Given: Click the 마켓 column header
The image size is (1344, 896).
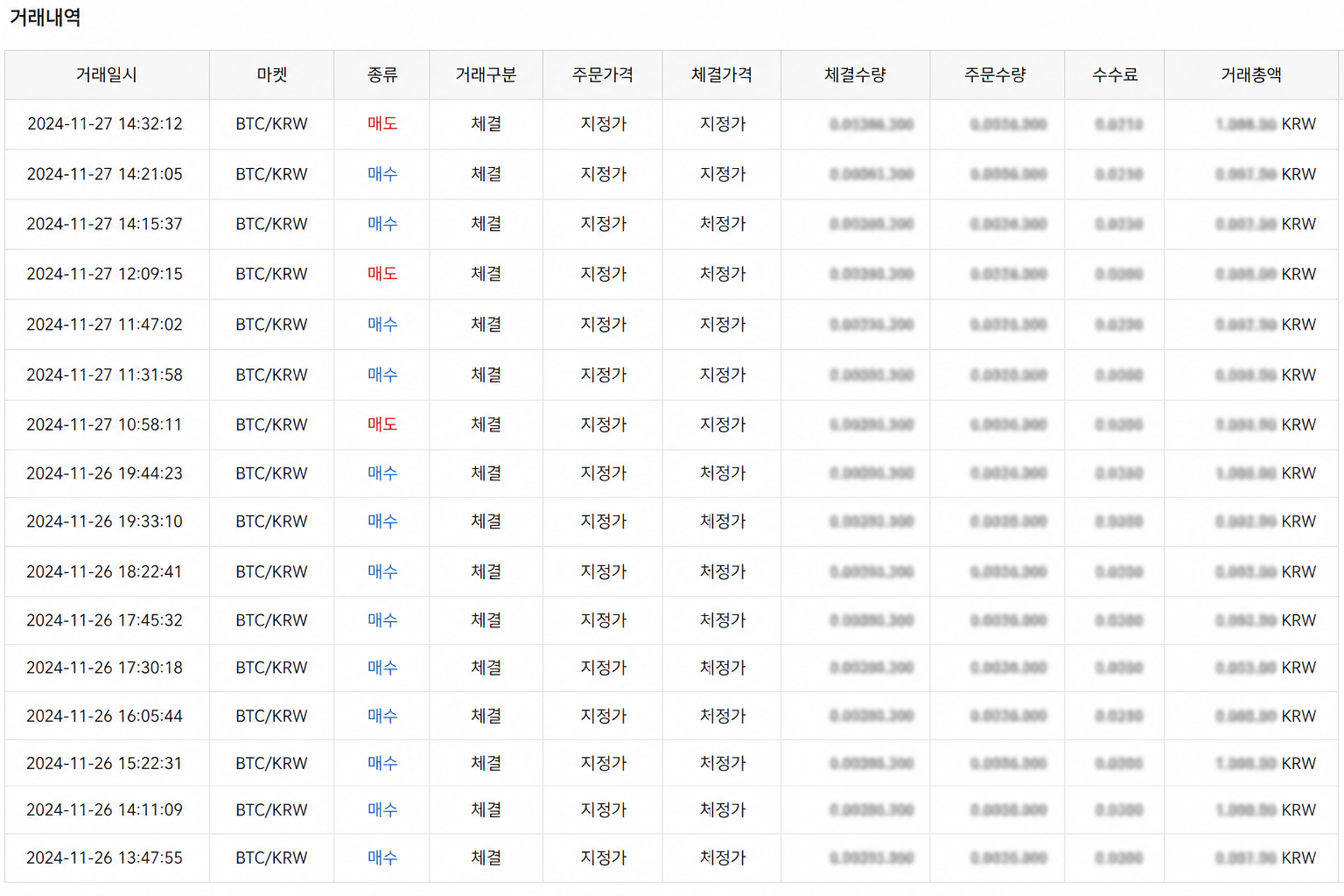Looking at the screenshot, I should tap(272, 75).
